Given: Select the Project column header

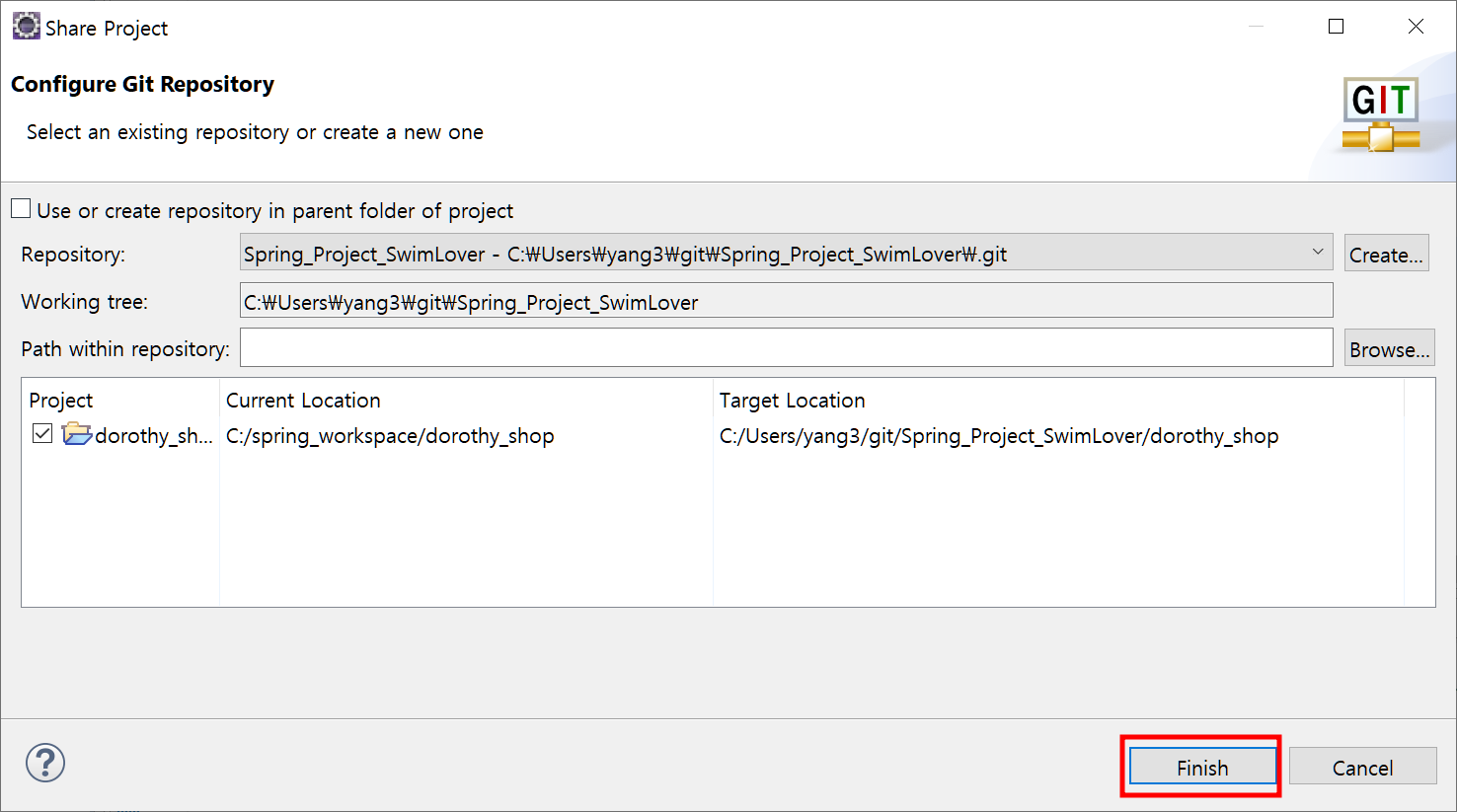Looking at the screenshot, I should (x=61, y=401).
